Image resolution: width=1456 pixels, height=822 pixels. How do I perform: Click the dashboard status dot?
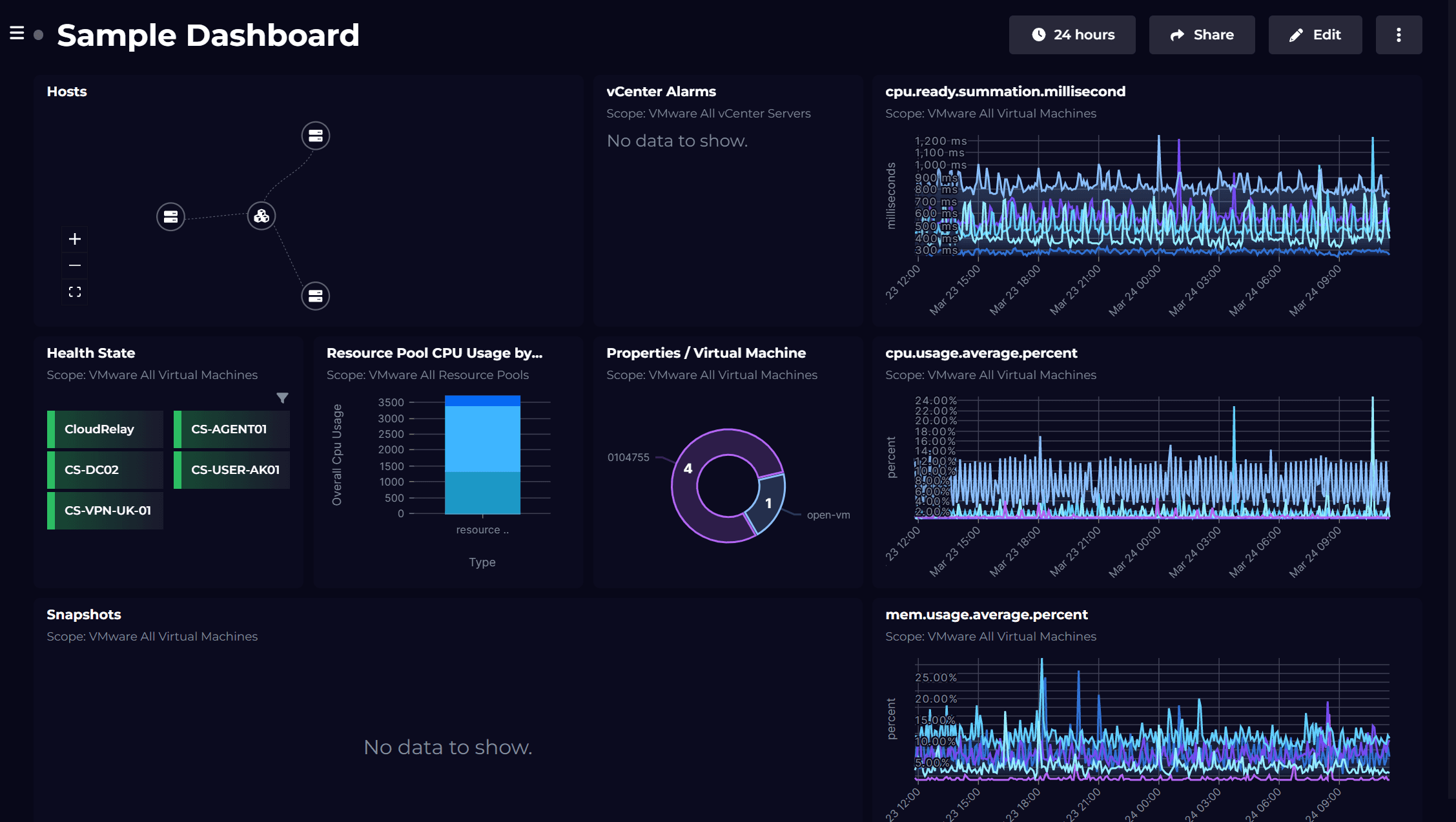pyautogui.click(x=39, y=35)
